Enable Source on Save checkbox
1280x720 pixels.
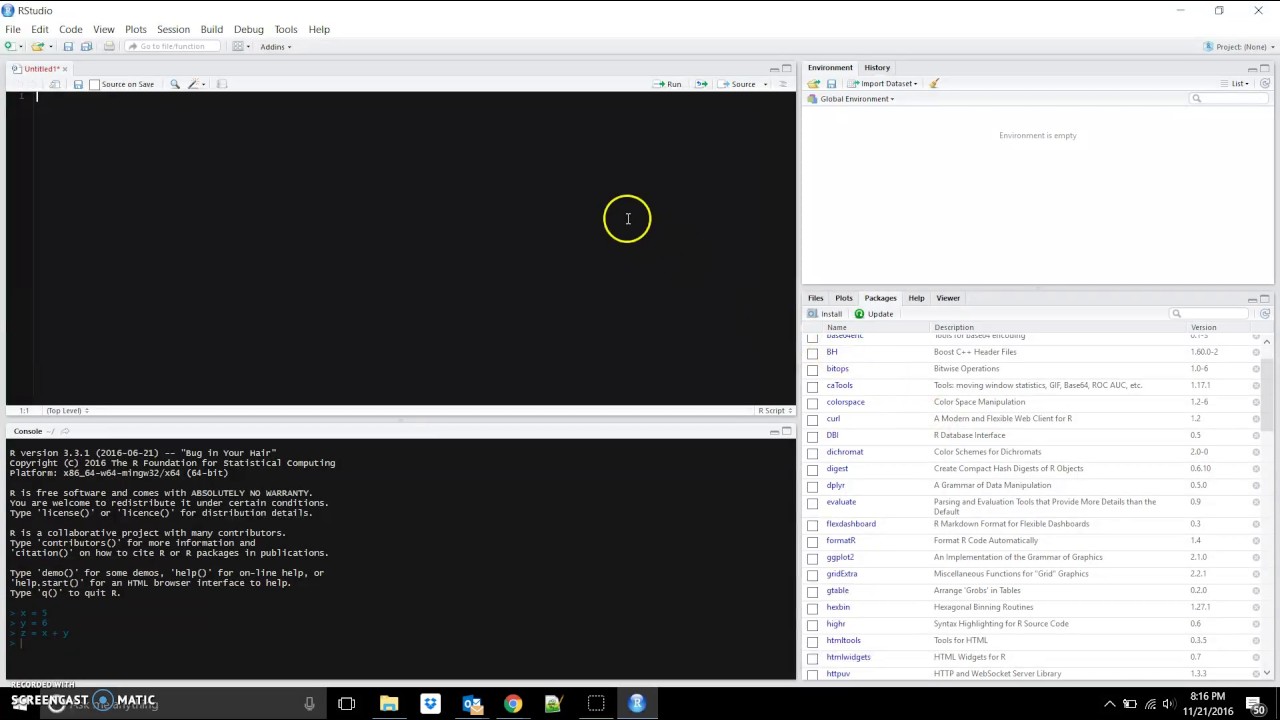tap(94, 84)
